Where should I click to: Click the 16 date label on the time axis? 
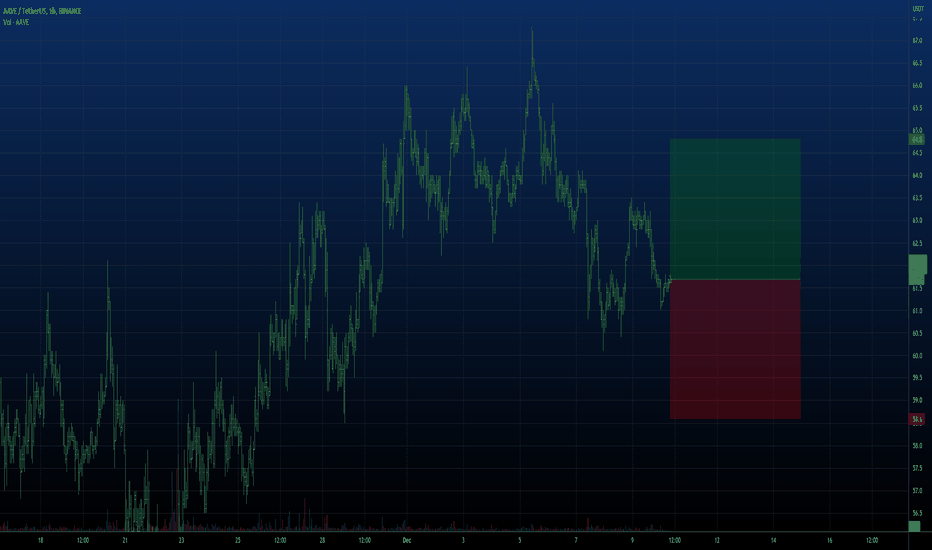coord(830,540)
